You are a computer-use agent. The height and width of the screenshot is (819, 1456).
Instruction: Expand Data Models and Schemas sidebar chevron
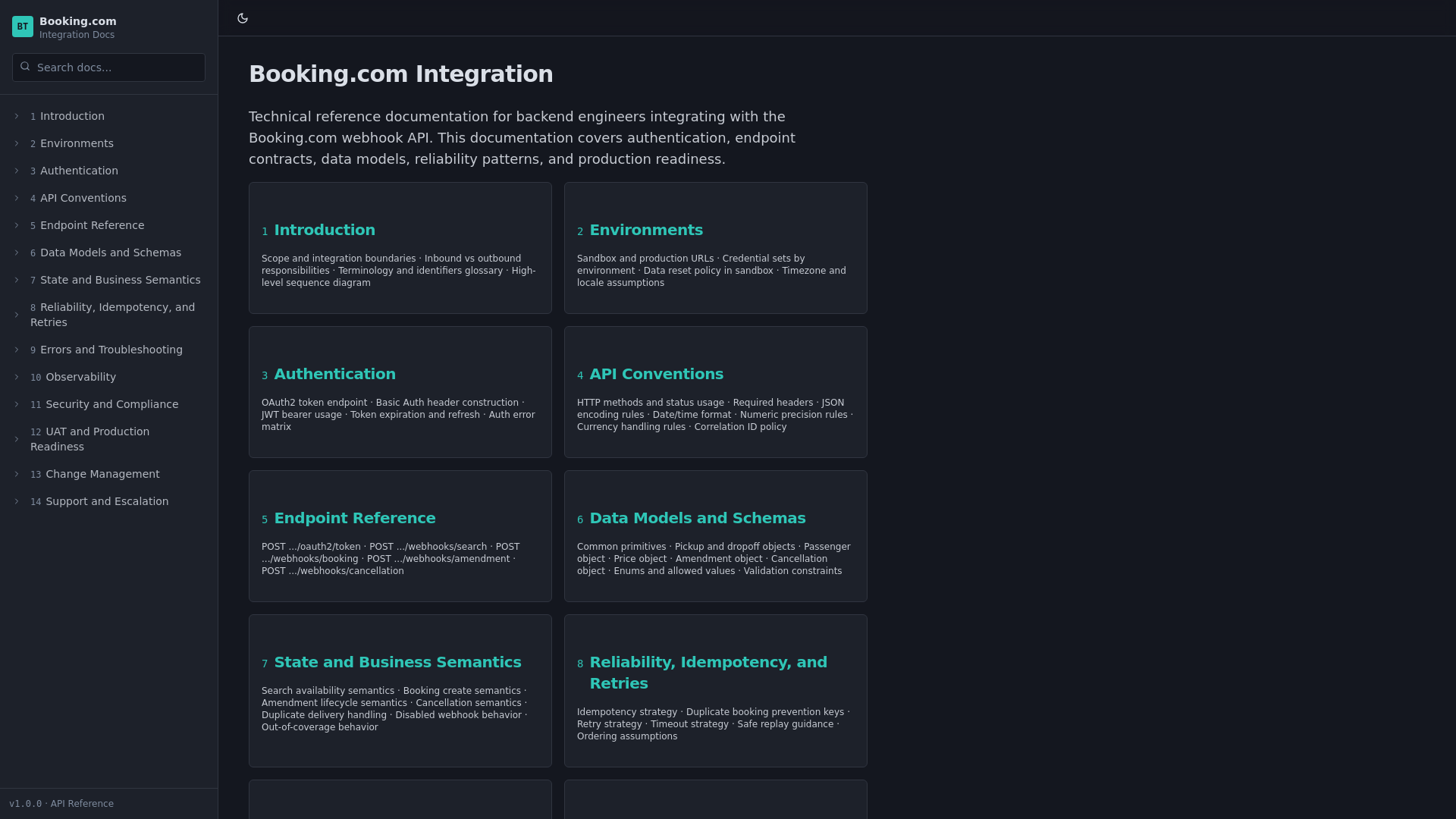coord(17,253)
